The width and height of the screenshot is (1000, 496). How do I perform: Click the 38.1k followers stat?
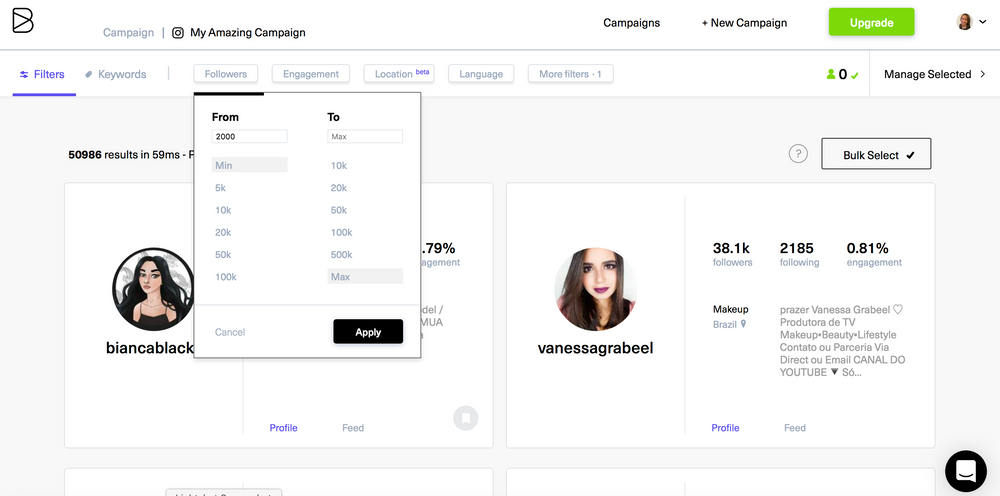732,254
